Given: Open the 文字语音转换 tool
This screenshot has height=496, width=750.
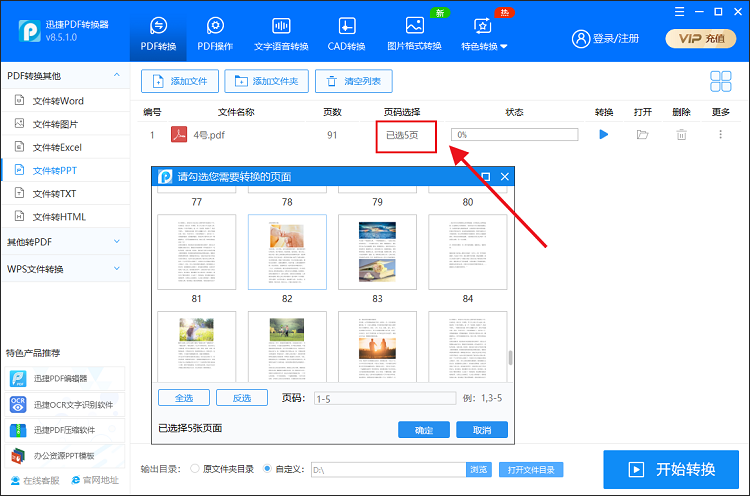Looking at the screenshot, I should coord(279,32).
